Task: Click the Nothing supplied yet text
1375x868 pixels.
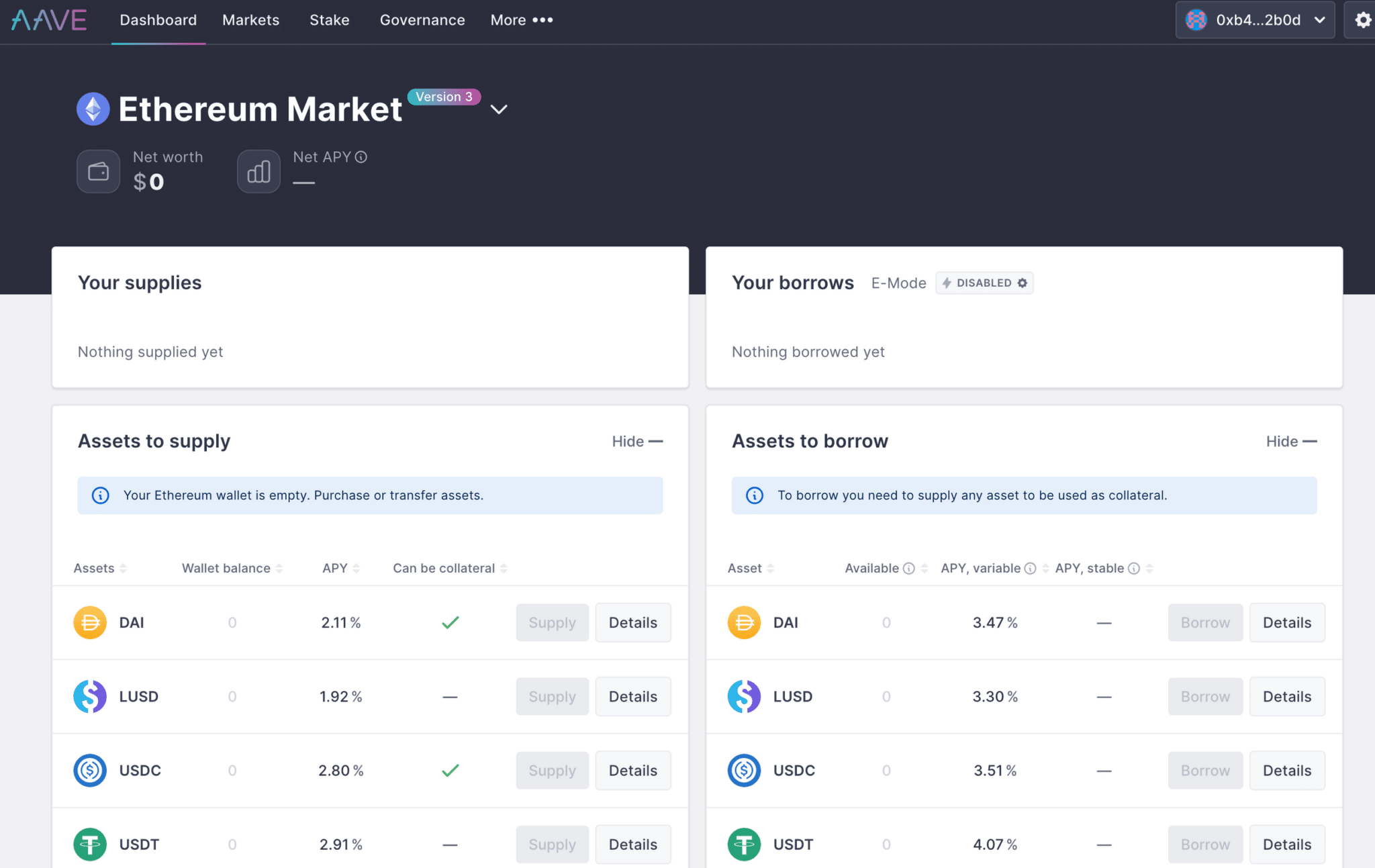Action: (150, 352)
